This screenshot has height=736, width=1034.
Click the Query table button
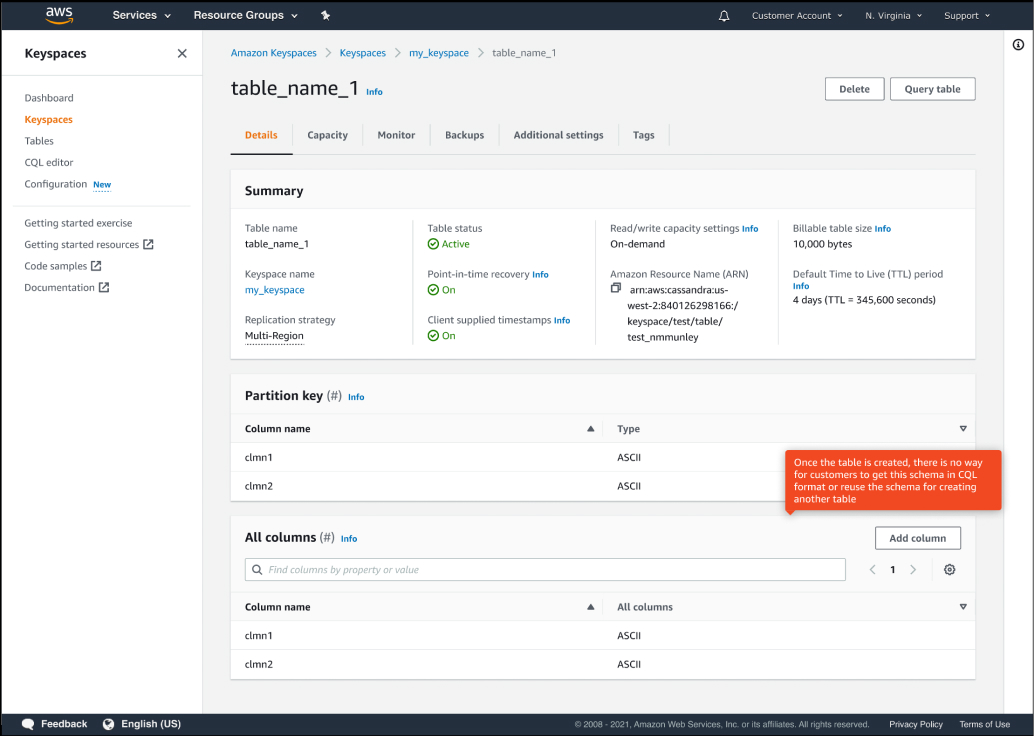(931, 88)
